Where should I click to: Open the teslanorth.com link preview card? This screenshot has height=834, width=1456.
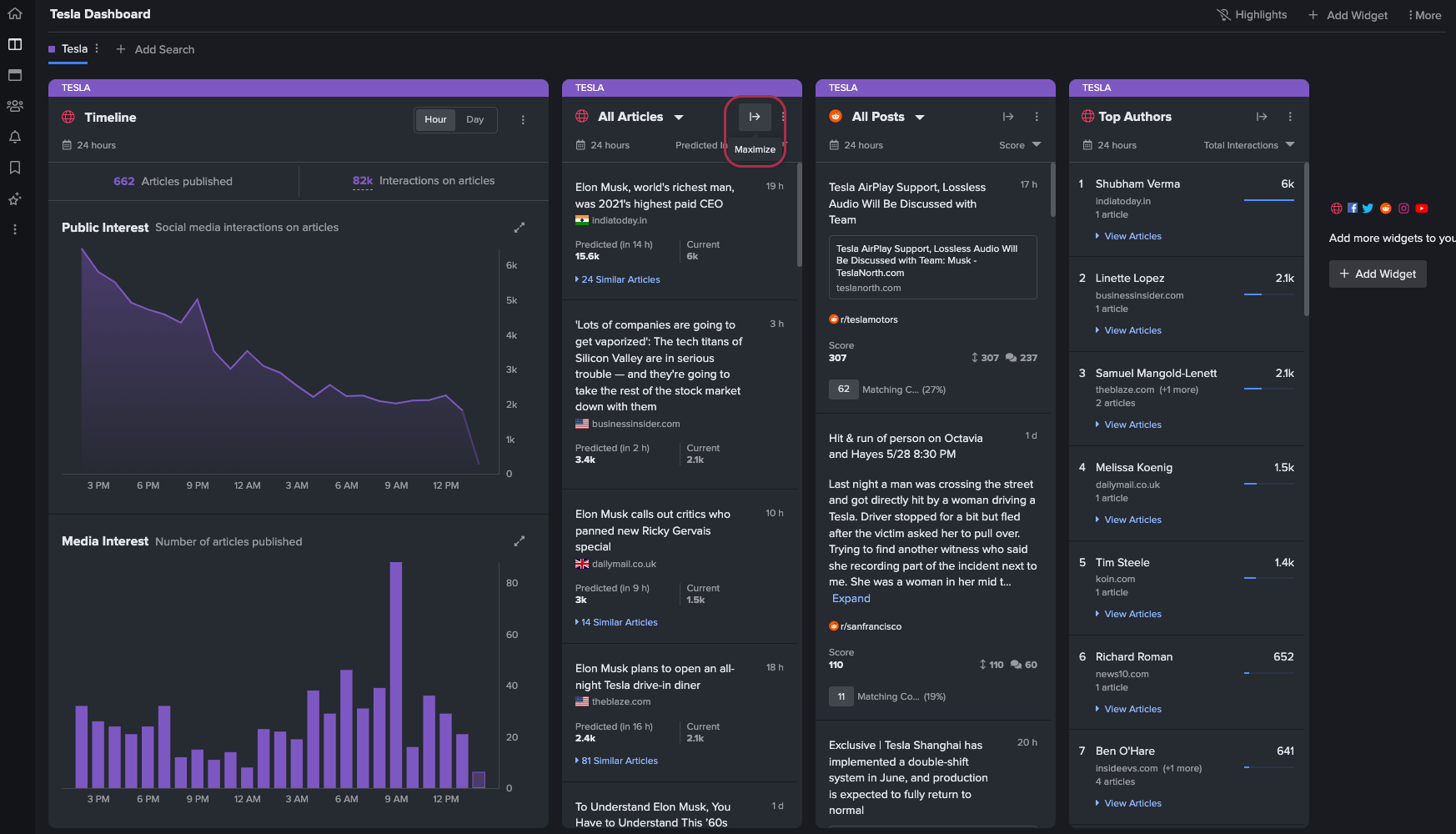click(932, 267)
